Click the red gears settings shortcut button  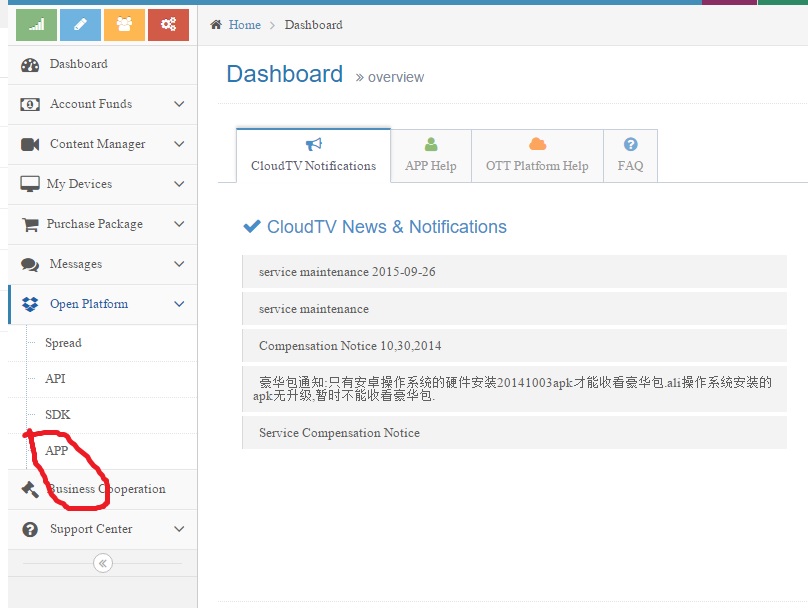[169, 24]
